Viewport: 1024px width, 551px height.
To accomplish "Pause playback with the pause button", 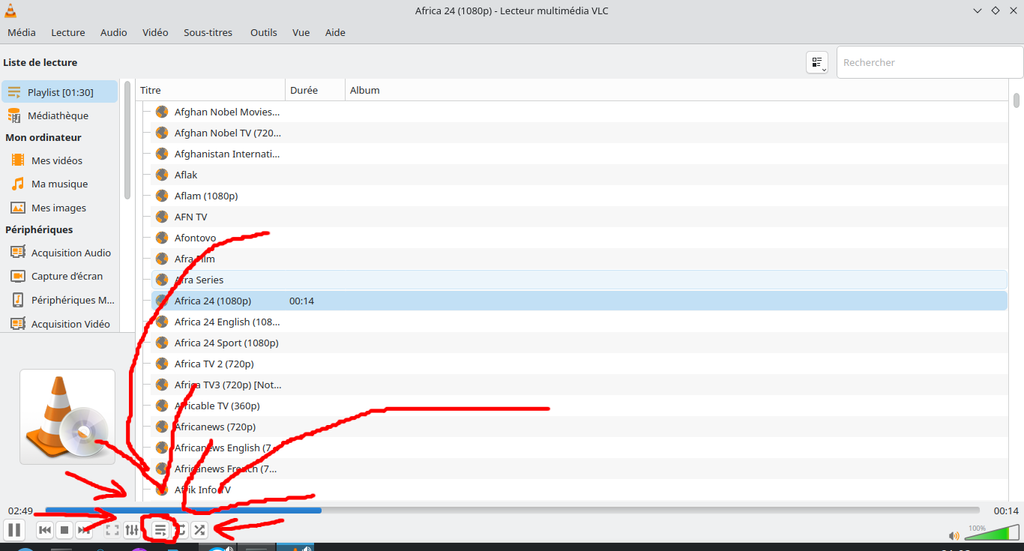I will click(14, 529).
